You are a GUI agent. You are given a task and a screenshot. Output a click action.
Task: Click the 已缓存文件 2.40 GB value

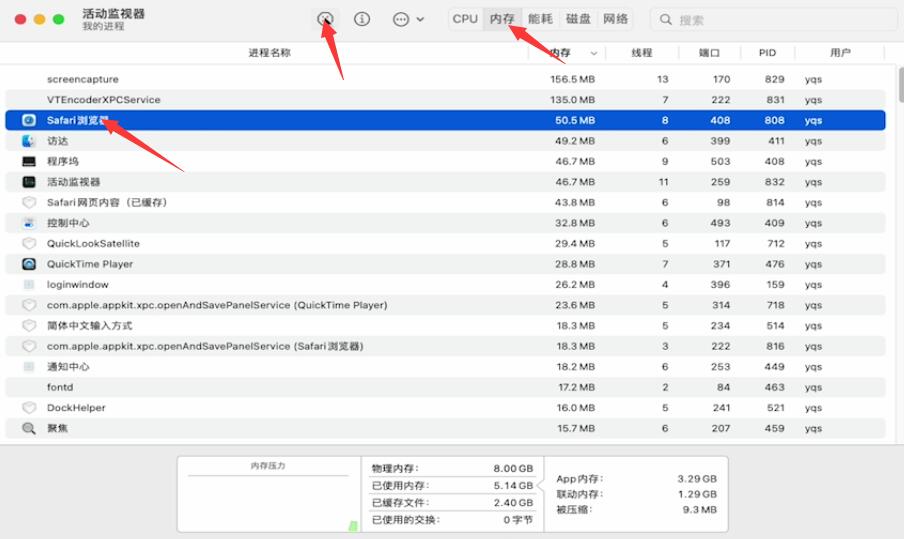point(513,503)
